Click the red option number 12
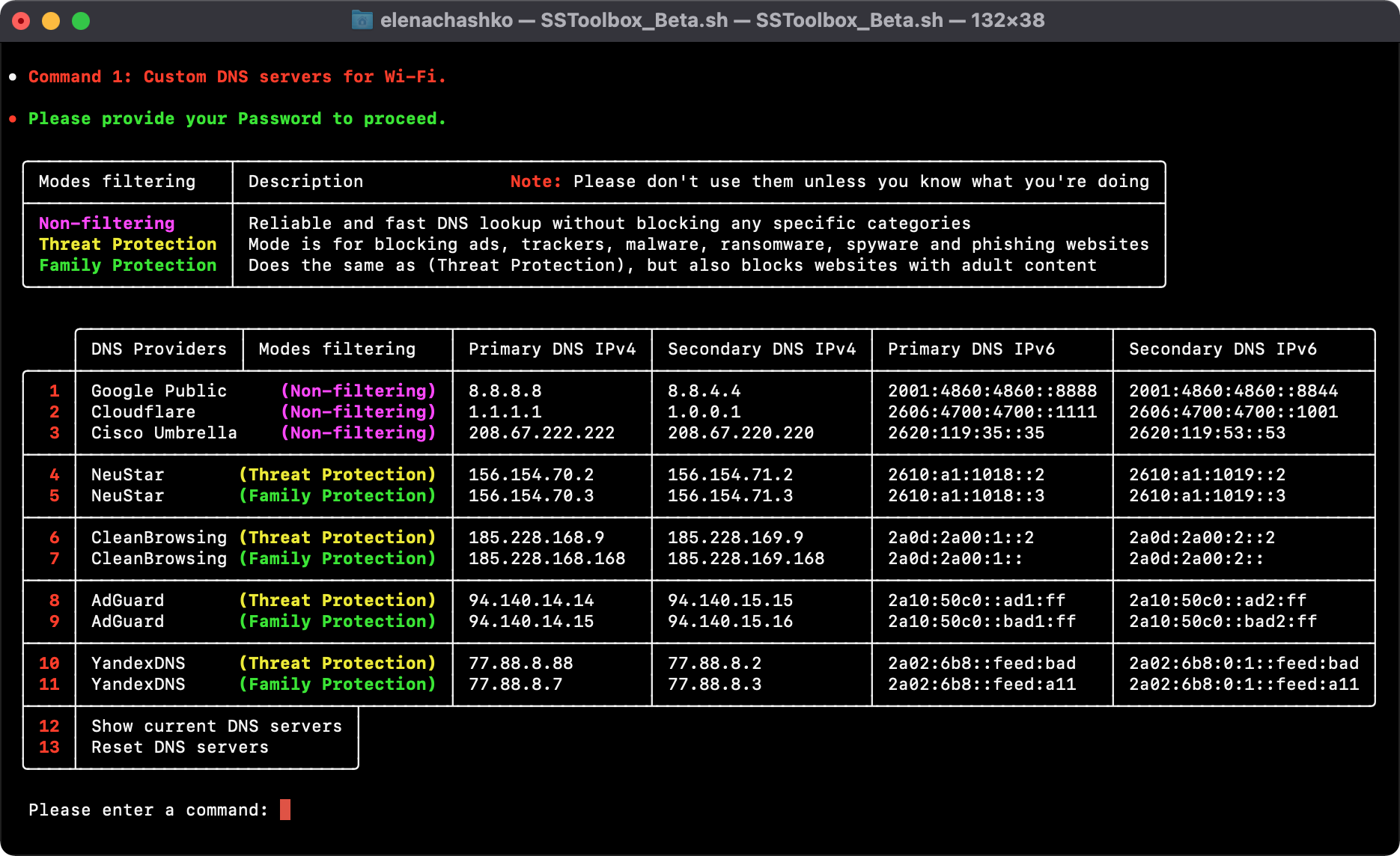Screen dimensions: 1400x856 coord(49,727)
